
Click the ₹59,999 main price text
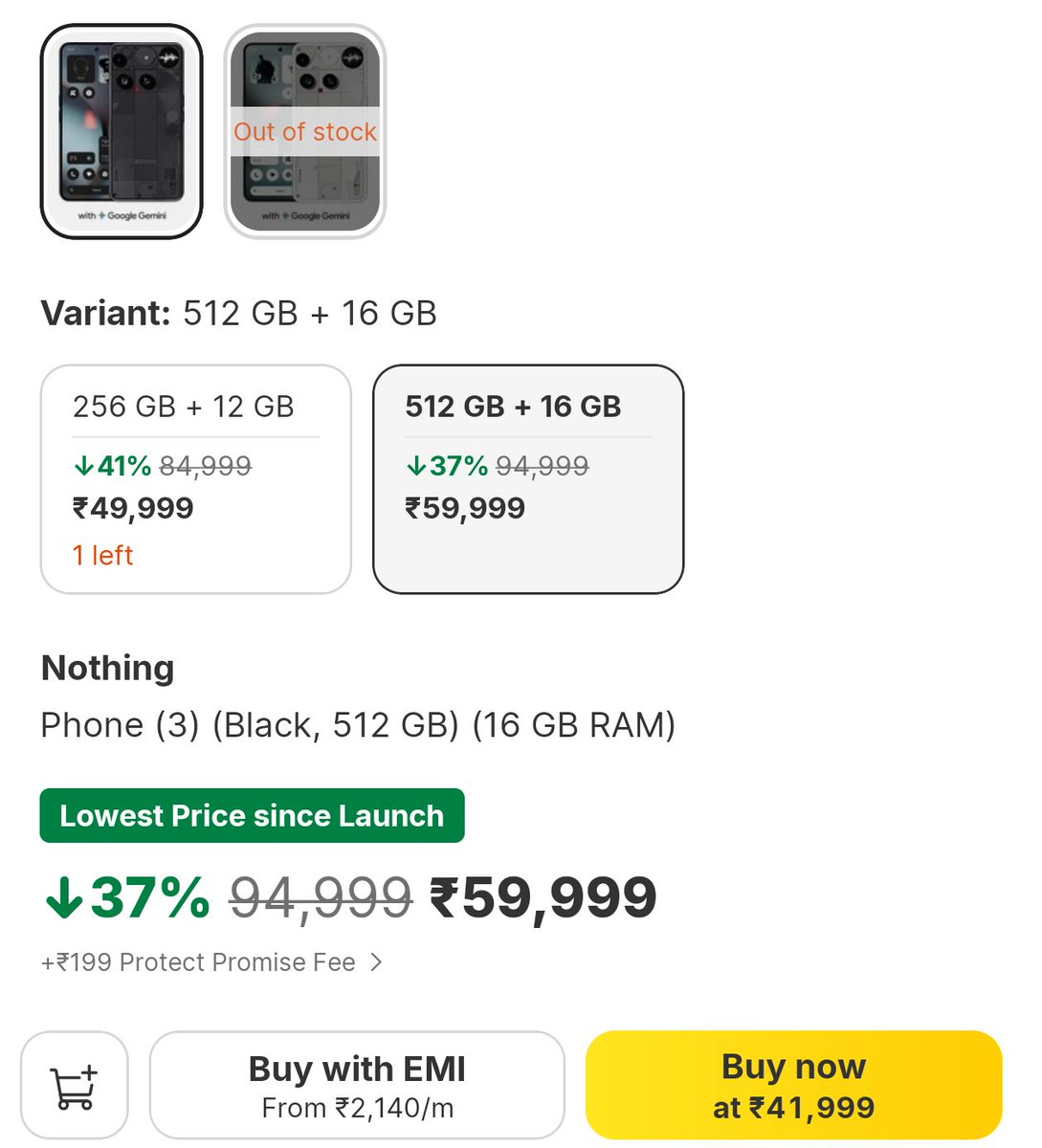(x=543, y=898)
